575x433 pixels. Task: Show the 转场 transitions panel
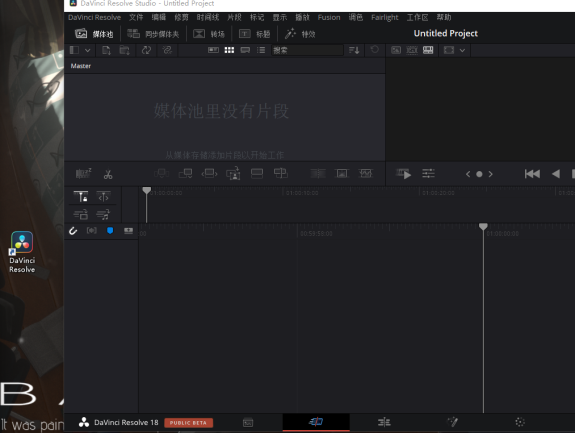point(209,34)
